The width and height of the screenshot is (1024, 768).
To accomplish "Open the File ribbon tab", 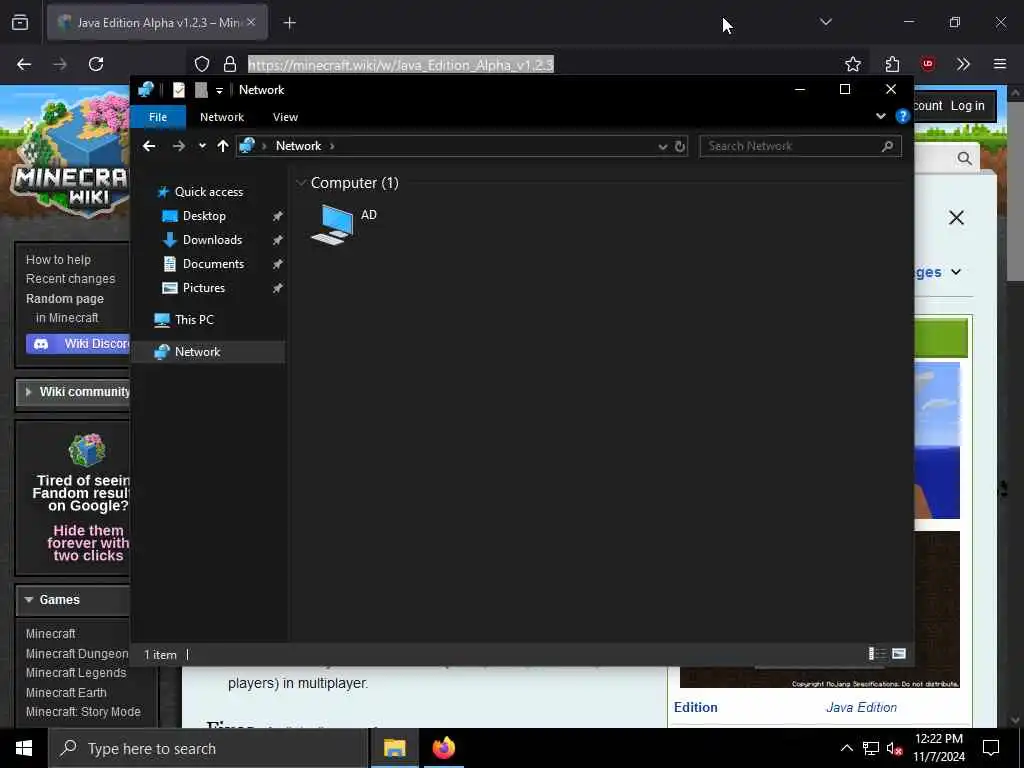I will pos(158,117).
